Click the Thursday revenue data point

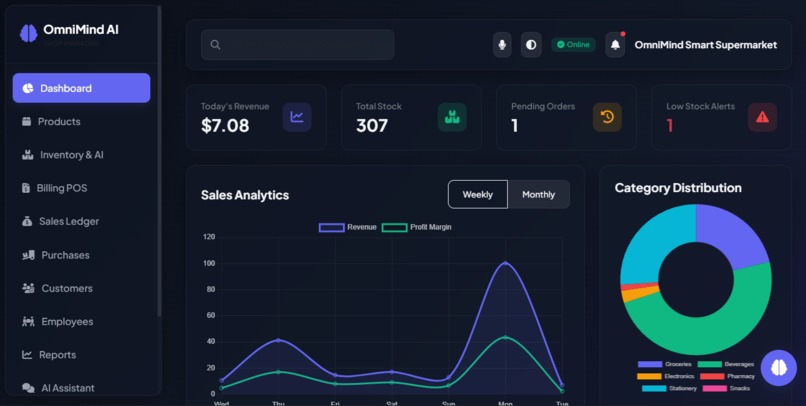(278, 340)
